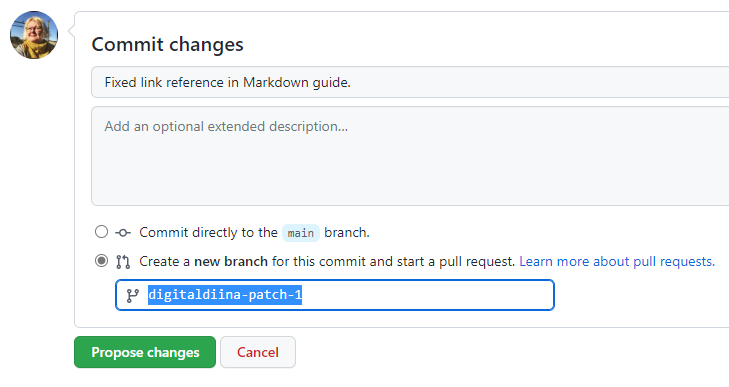Select 'Create a new branch' radio button

tap(101, 260)
